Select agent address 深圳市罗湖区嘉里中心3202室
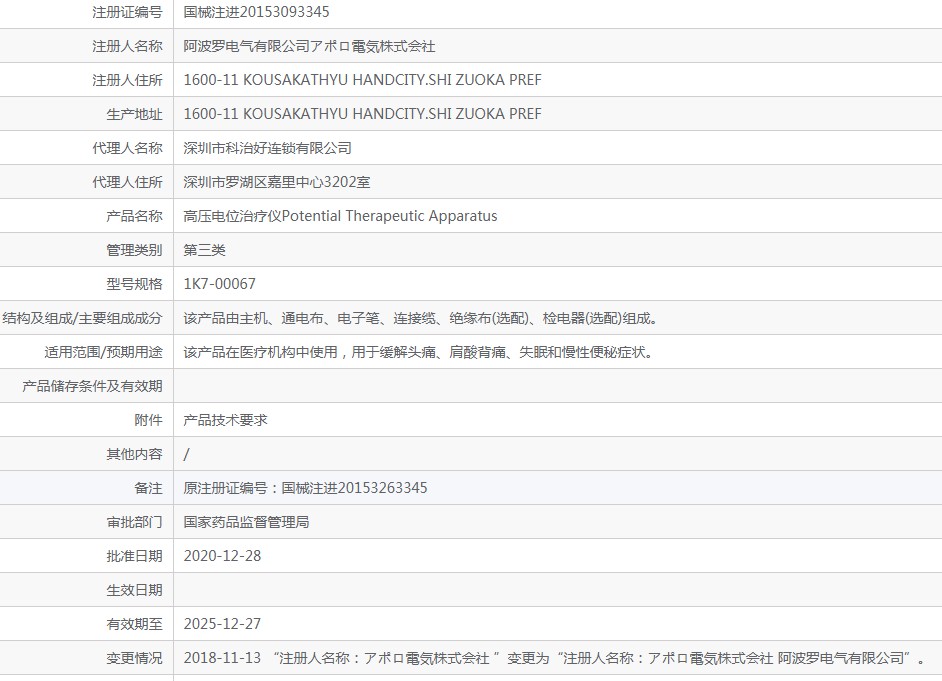This screenshot has width=942, height=681. coord(277,182)
